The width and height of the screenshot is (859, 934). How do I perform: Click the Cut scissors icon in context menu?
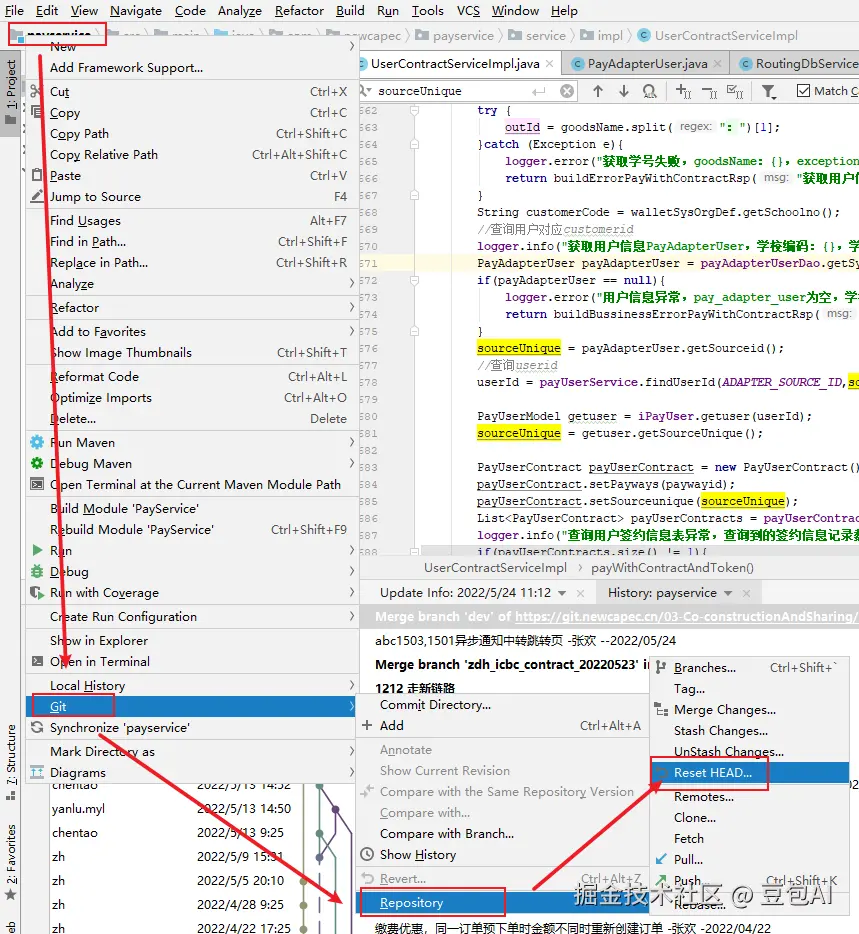tap(36, 91)
